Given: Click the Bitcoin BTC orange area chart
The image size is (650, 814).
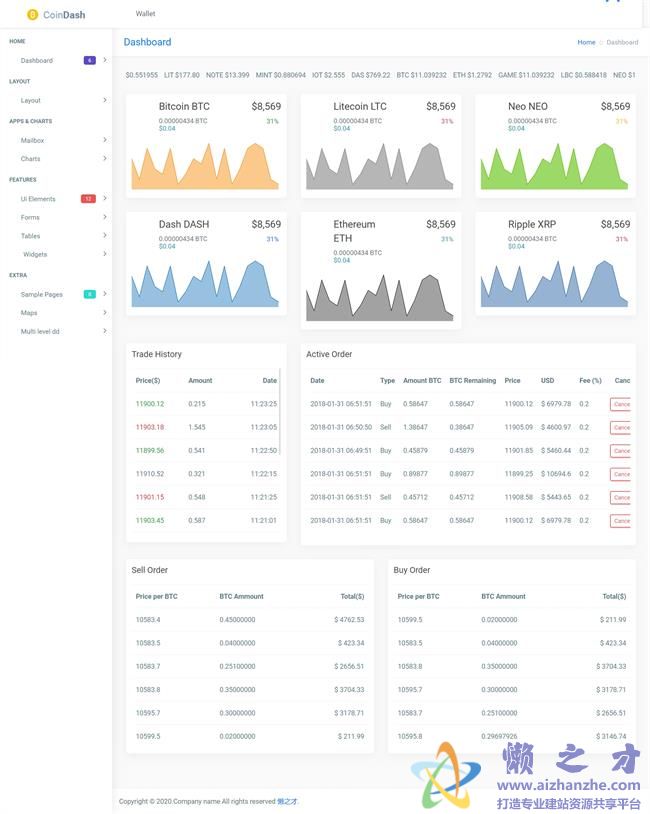Looking at the screenshot, I should pos(205,167).
